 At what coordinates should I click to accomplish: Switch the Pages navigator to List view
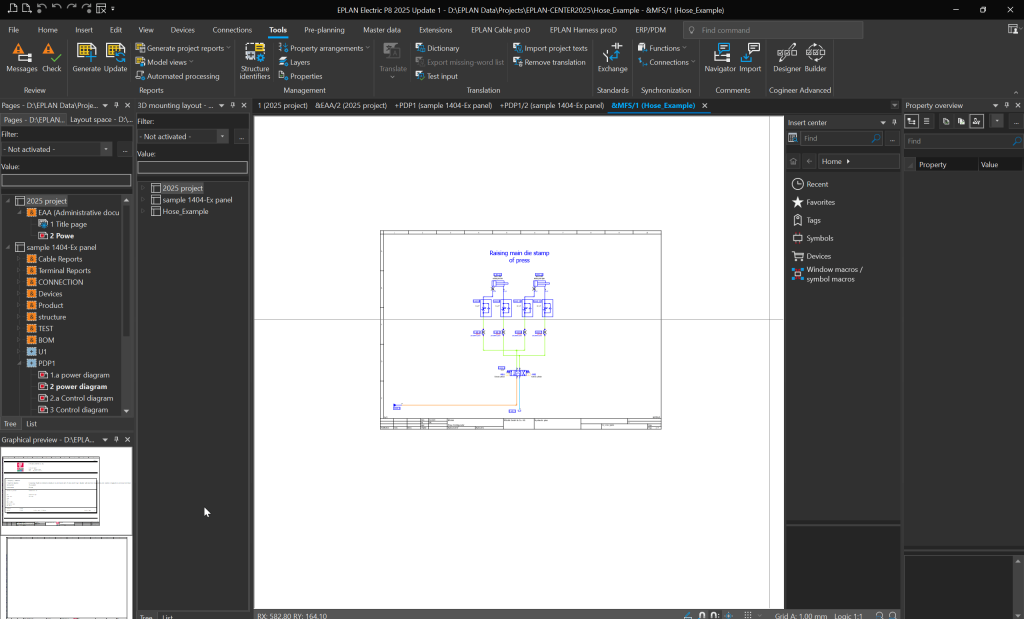pyautogui.click(x=31, y=424)
